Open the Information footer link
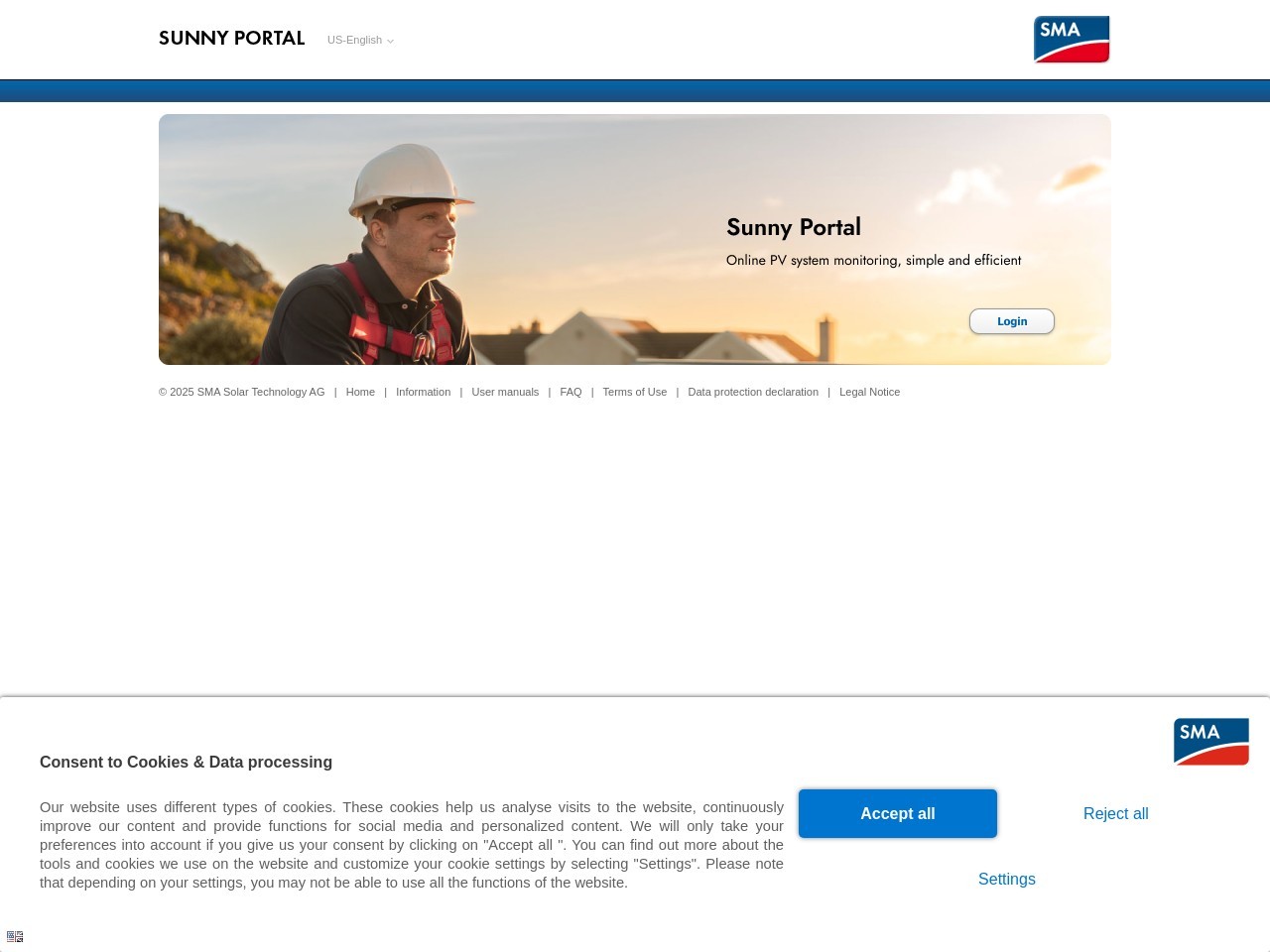This screenshot has width=1270, height=952. [424, 392]
